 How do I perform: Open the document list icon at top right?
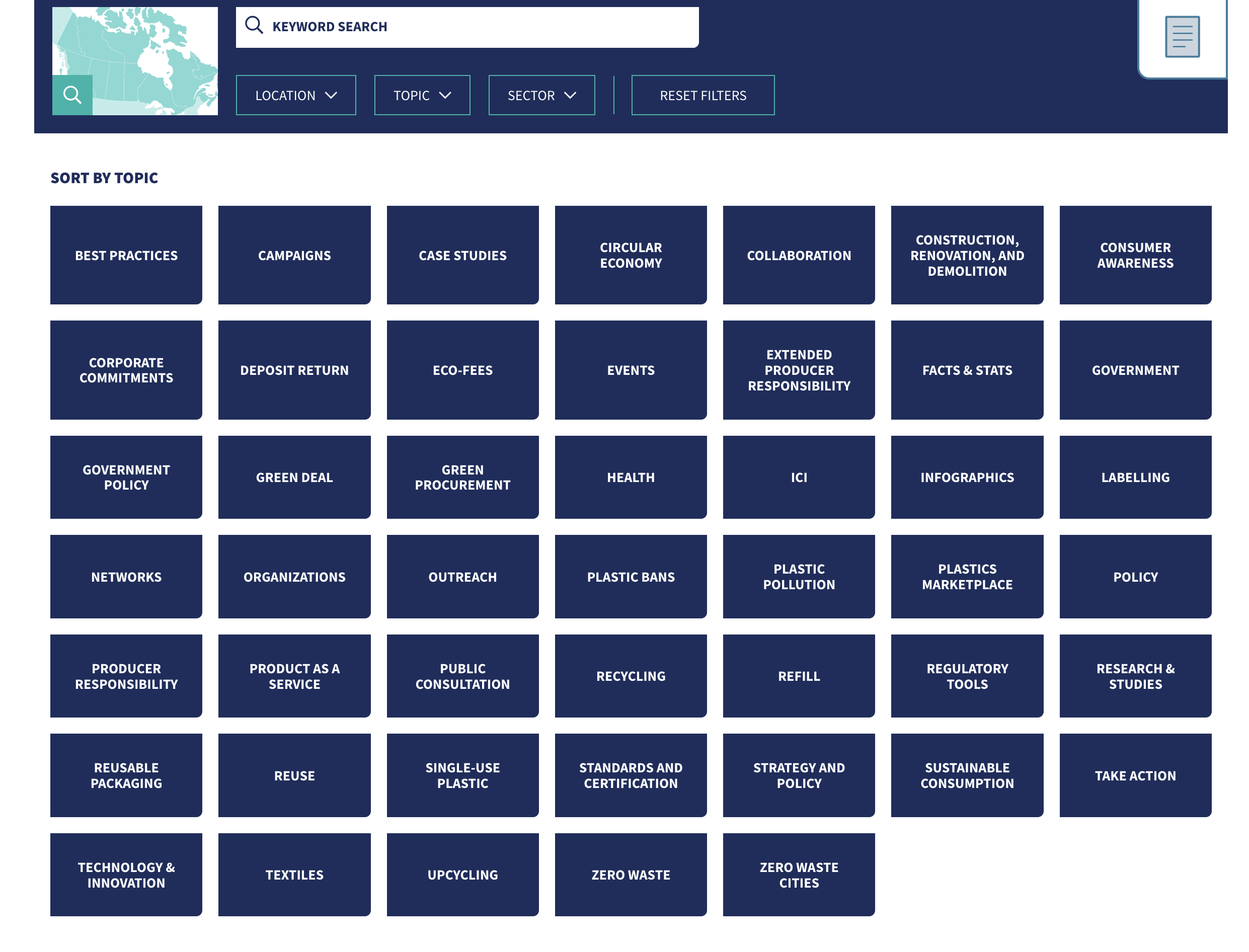1183,37
